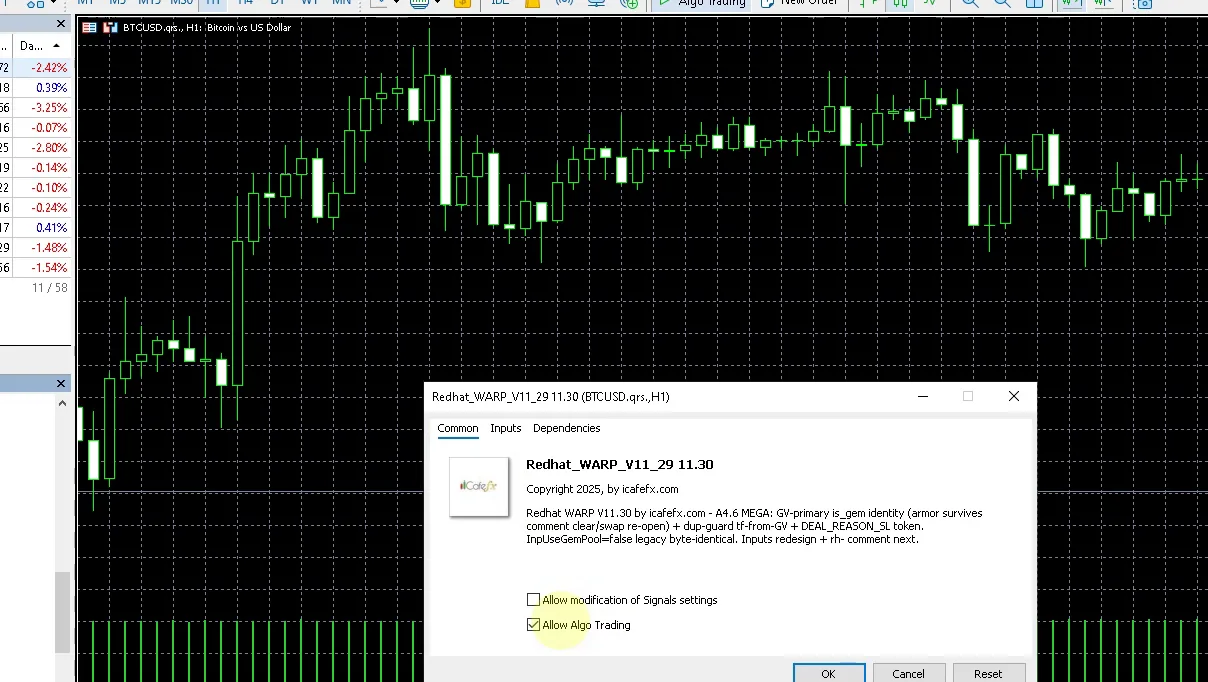Click Reset in the expert dialog
Viewport: 1208px width, 682px height.
988,673
